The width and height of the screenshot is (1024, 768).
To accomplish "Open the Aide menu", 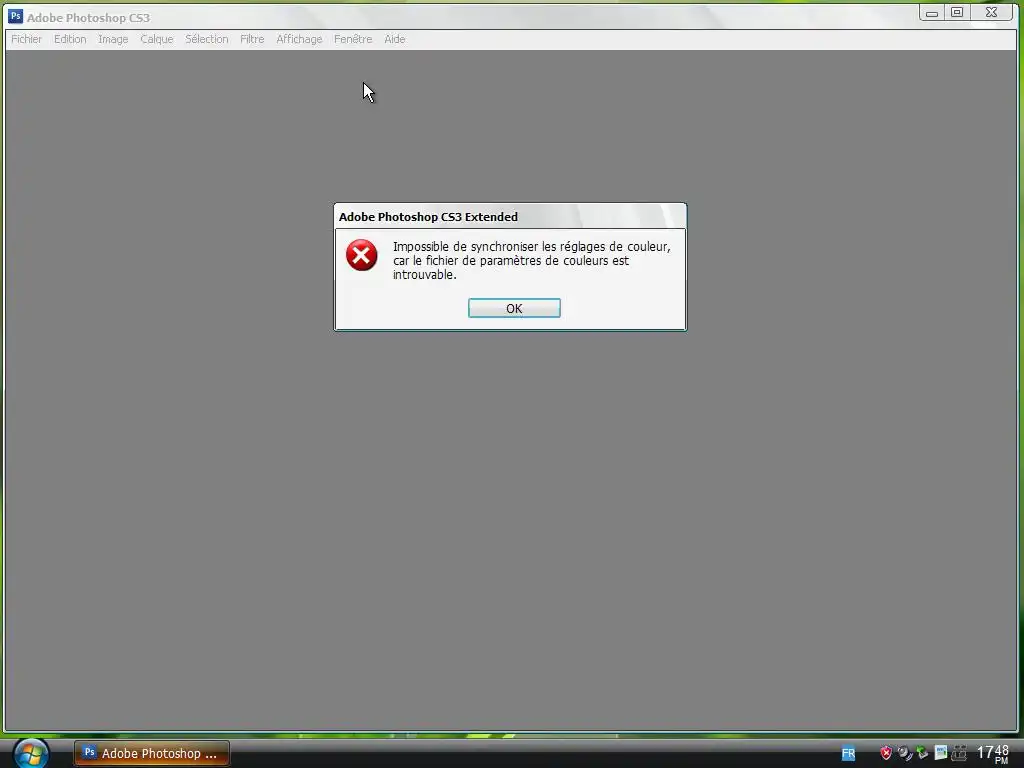I will coord(394,39).
